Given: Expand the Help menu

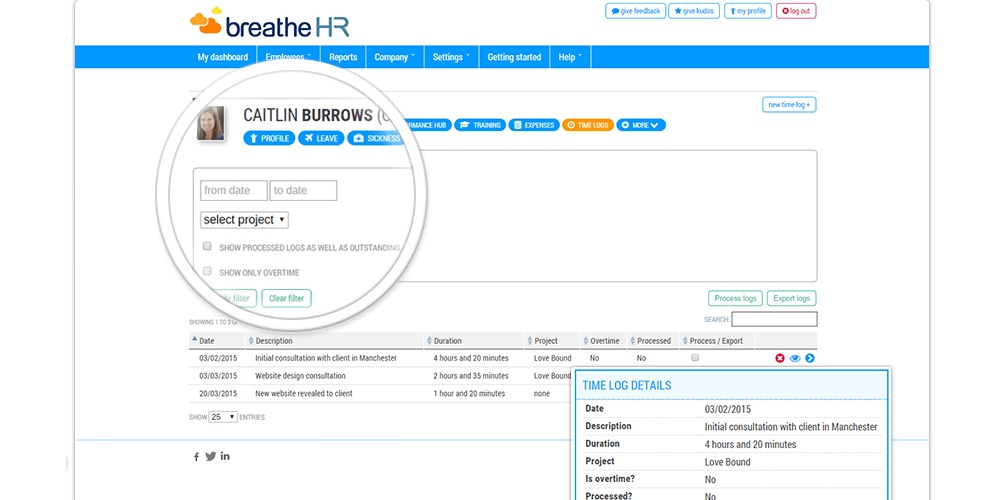Looking at the screenshot, I should [x=570, y=57].
